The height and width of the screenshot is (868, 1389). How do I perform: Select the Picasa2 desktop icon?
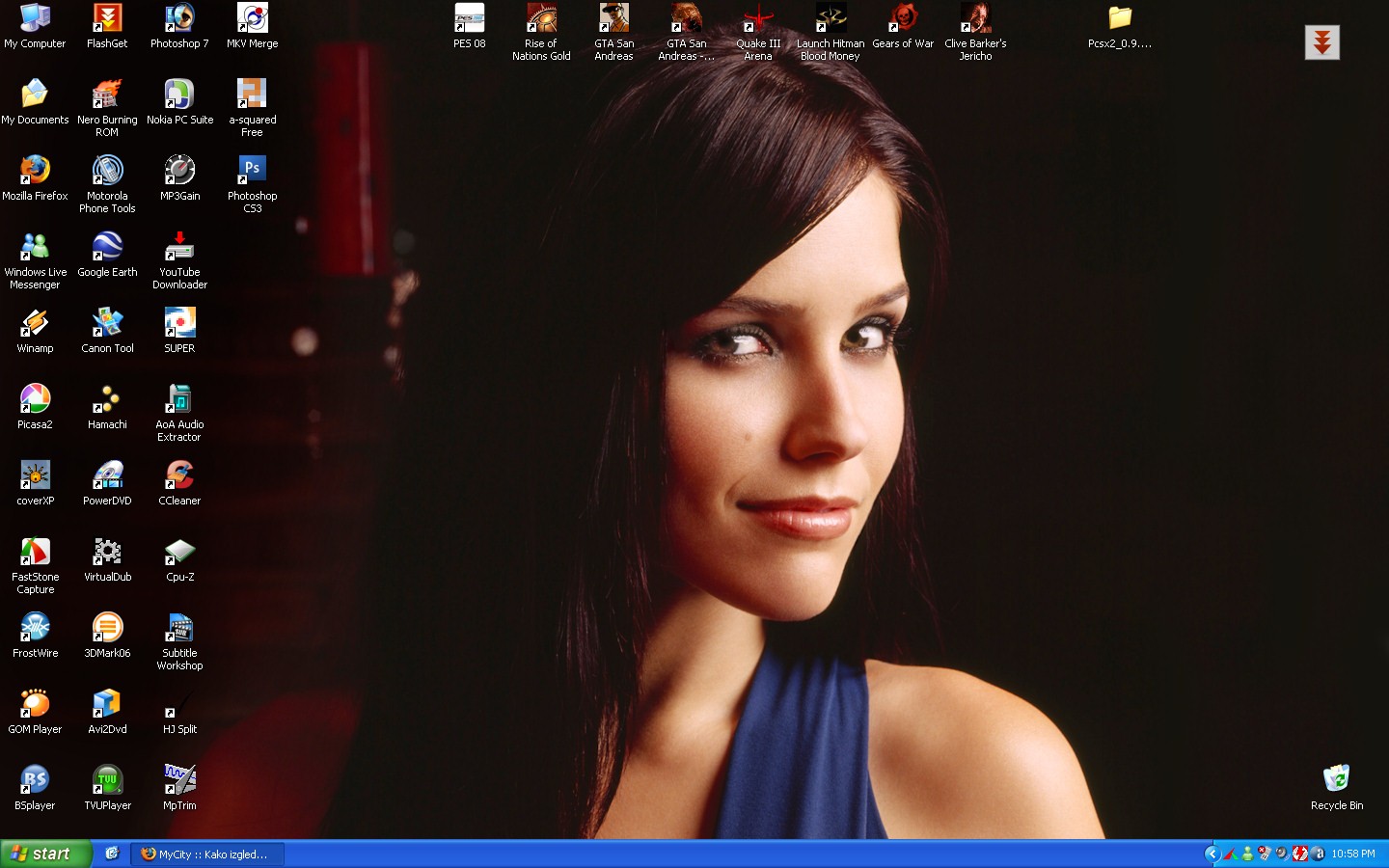point(35,408)
